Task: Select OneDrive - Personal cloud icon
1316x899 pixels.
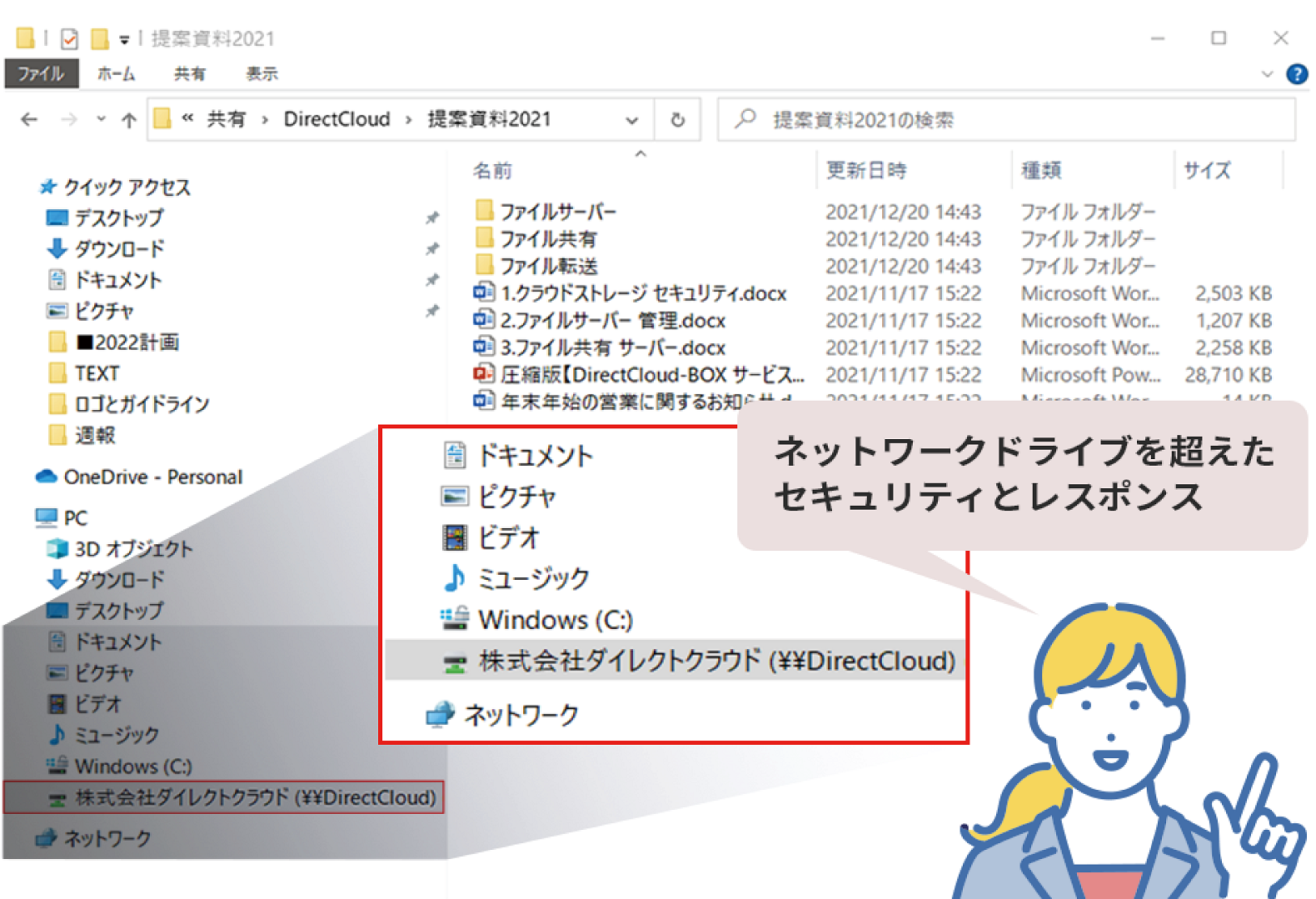Action: (x=46, y=477)
